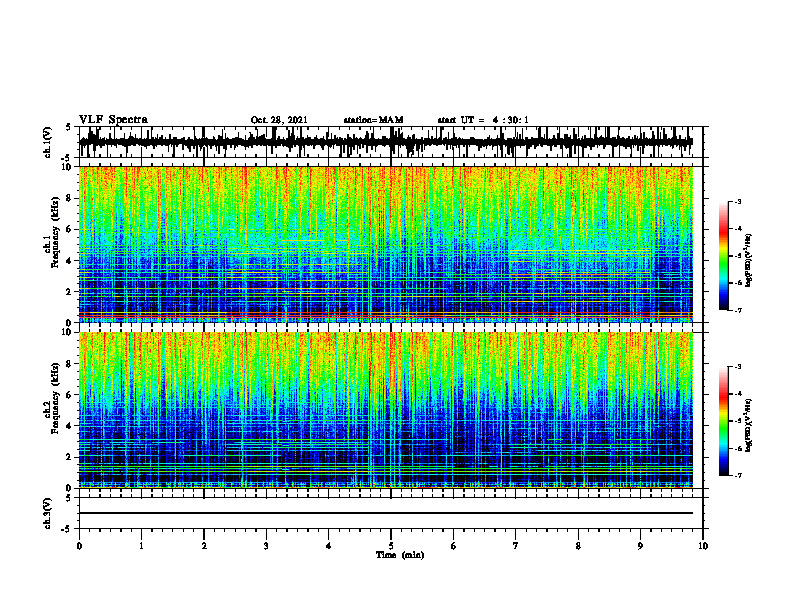The width and height of the screenshot is (792, 612).
Task: Click time axis tick label "6"
Action: pyautogui.click(x=454, y=546)
